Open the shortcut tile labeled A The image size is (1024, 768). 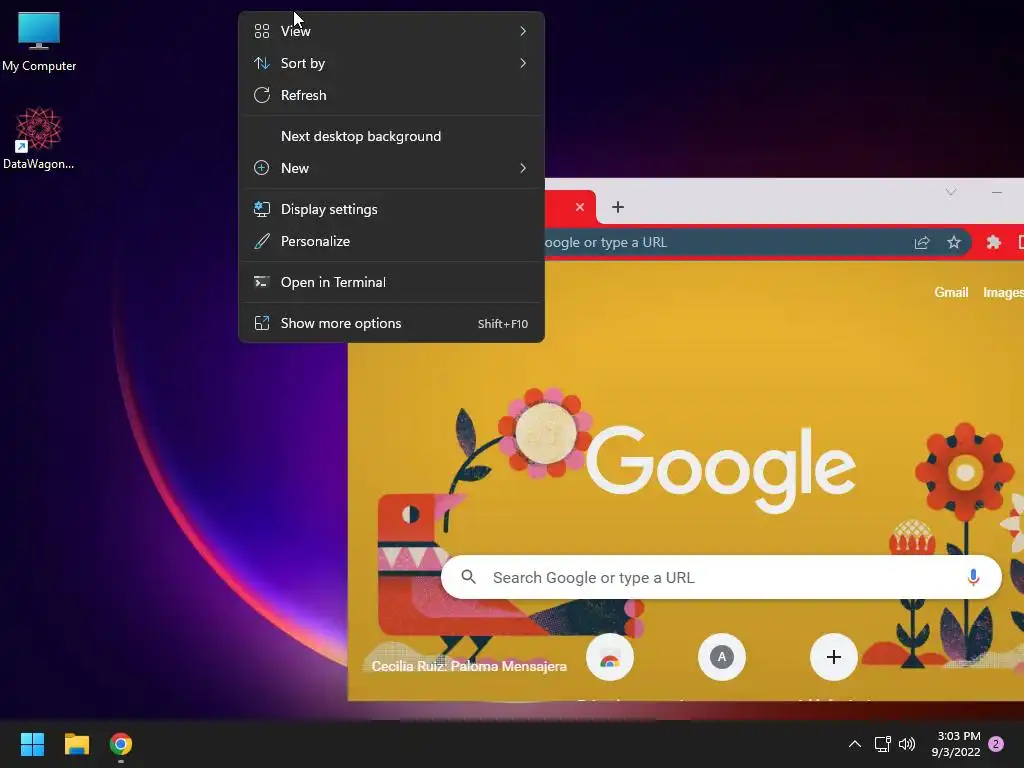[x=722, y=657]
